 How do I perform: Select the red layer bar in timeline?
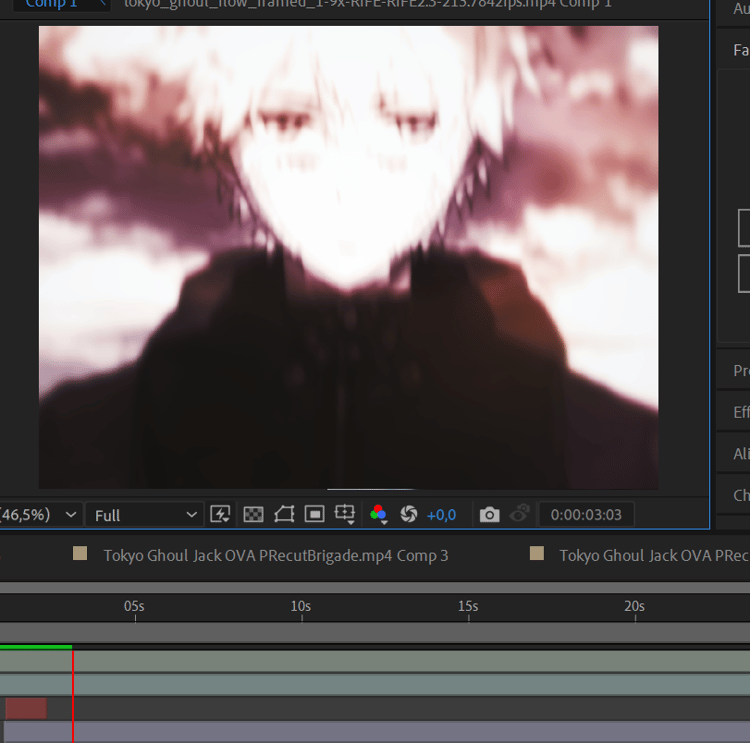pyautogui.click(x=26, y=708)
